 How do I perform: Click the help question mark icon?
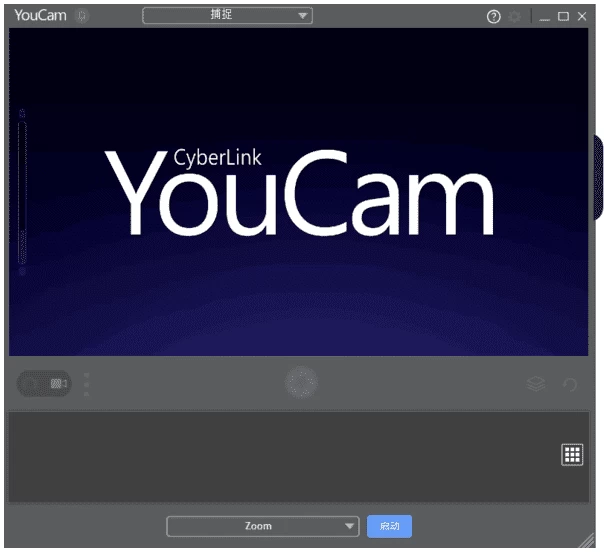(493, 17)
